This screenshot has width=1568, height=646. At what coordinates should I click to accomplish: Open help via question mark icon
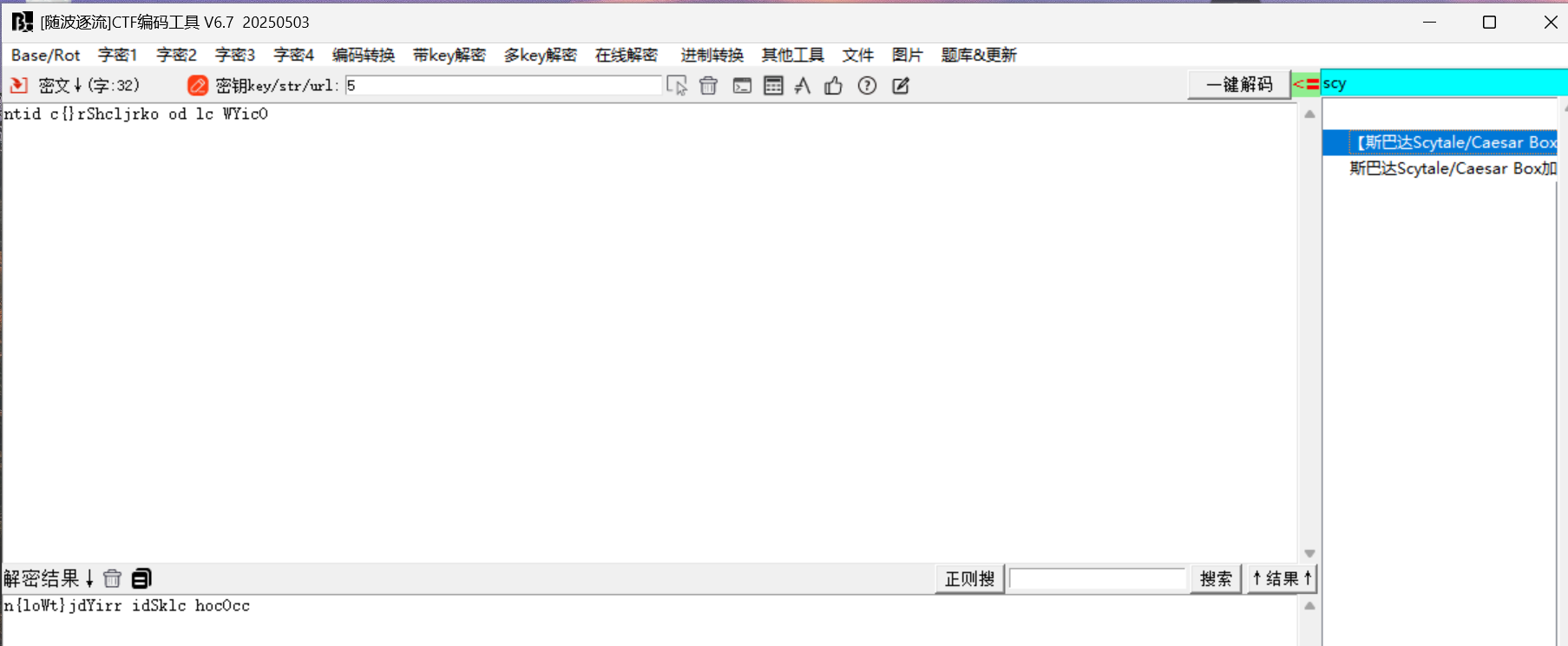pyautogui.click(x=867, y=85)
